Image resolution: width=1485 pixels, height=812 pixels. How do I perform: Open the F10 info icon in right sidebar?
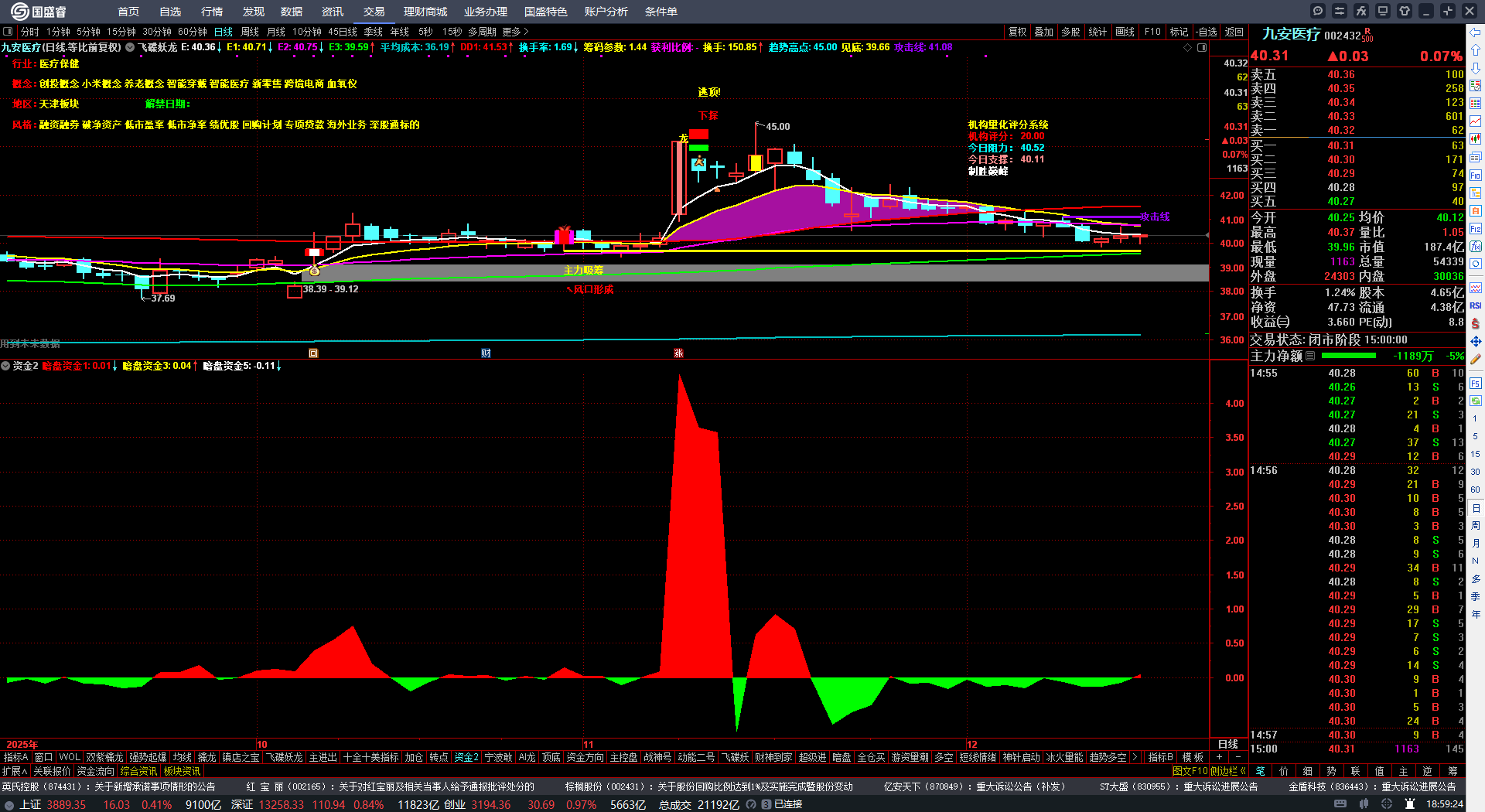pyautogui.click(x=1476, y=175)
